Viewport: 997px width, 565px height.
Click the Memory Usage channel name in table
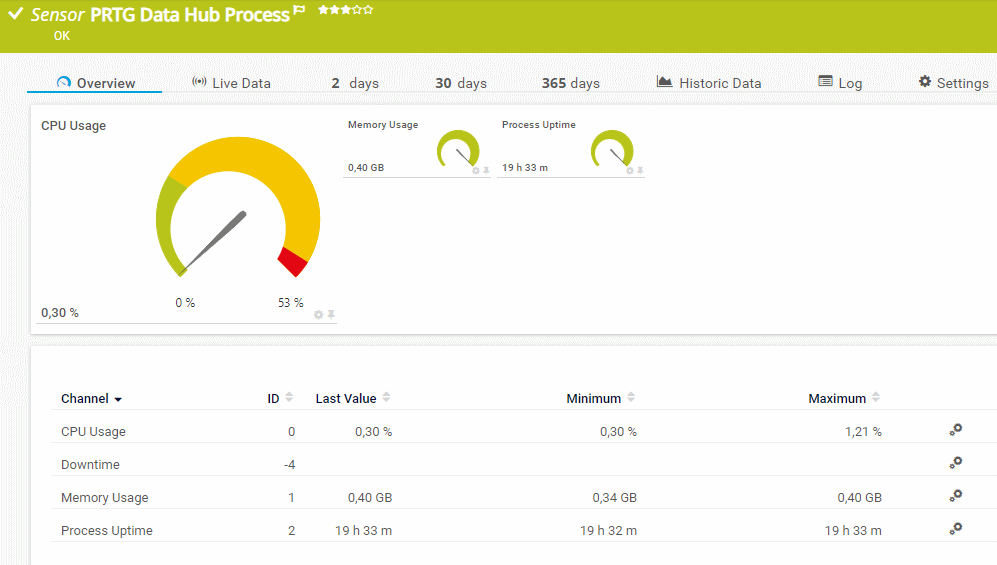pyautogui.click(x=104, y=497)
